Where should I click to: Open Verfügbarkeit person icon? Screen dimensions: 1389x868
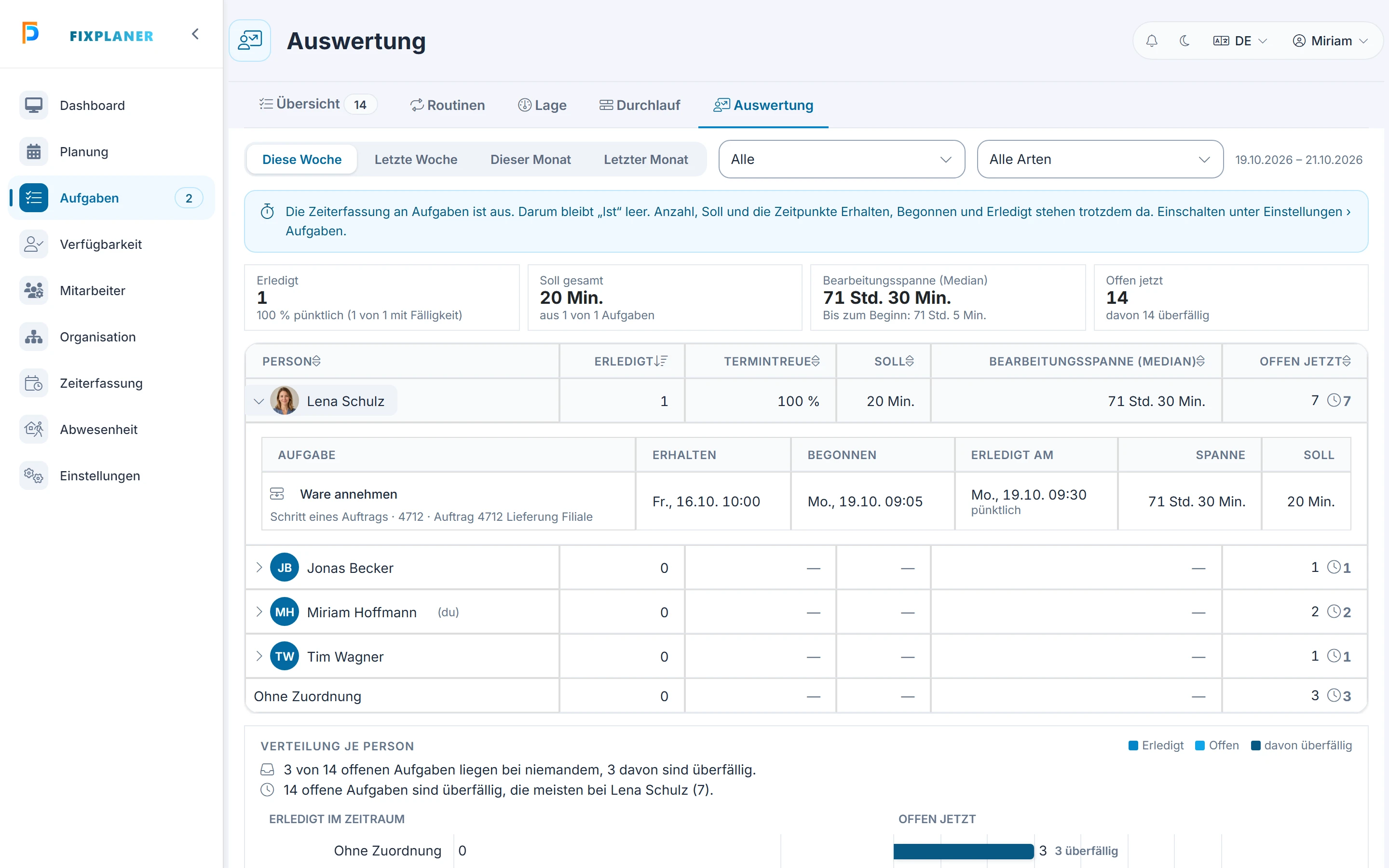coord(34,244)
